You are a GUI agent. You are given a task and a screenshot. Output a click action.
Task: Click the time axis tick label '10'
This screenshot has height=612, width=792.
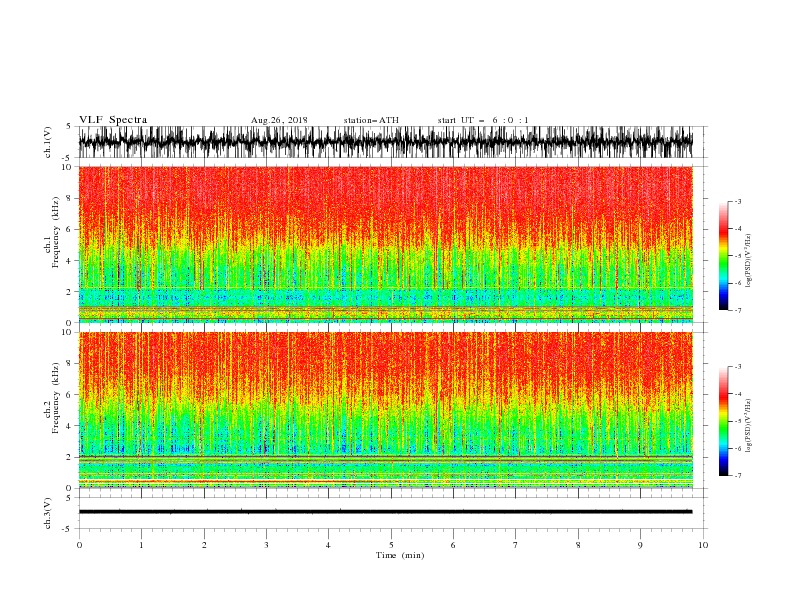703,545
